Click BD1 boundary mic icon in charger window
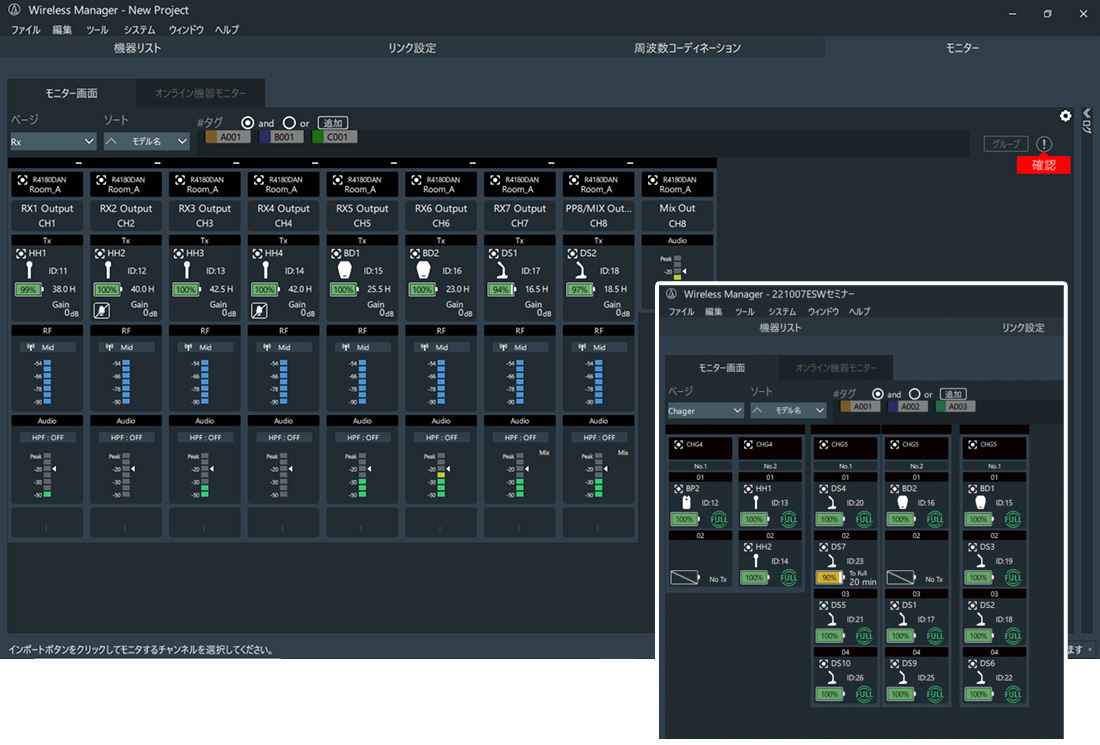The height and width of the screenshot is (745, 1100). (x=981, y=502)
